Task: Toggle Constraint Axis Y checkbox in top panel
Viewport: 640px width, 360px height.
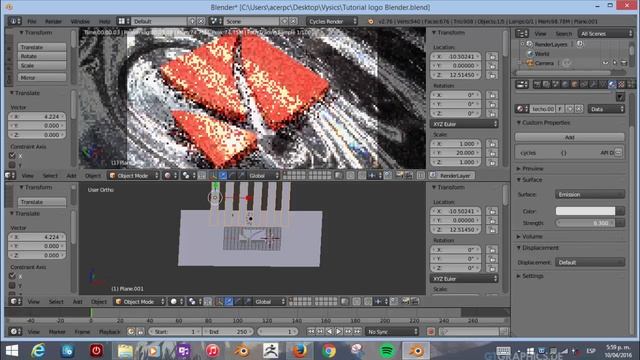Action: (x=12, y=165)
